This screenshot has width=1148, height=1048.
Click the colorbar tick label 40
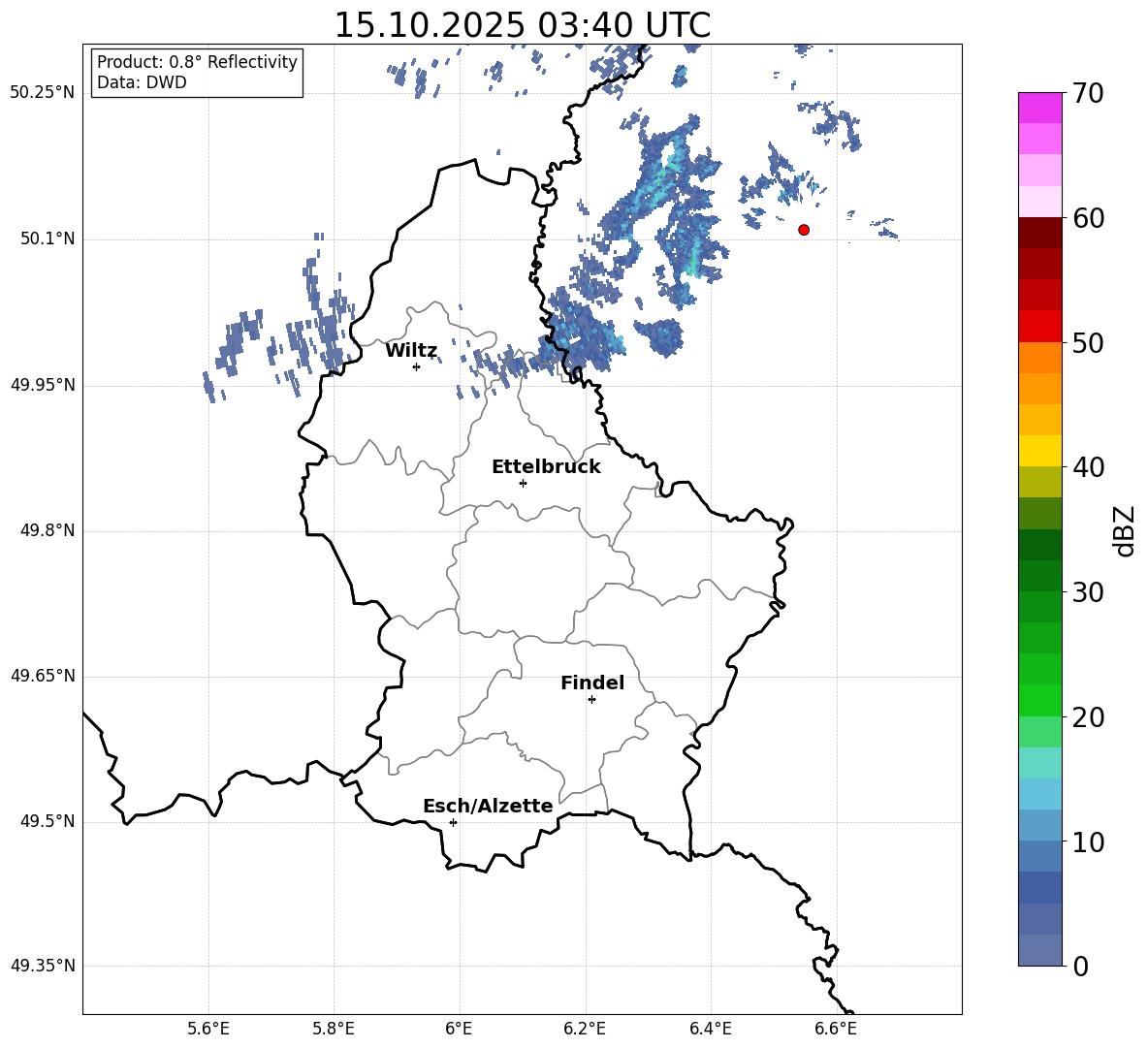click(x=1088, y=467)
